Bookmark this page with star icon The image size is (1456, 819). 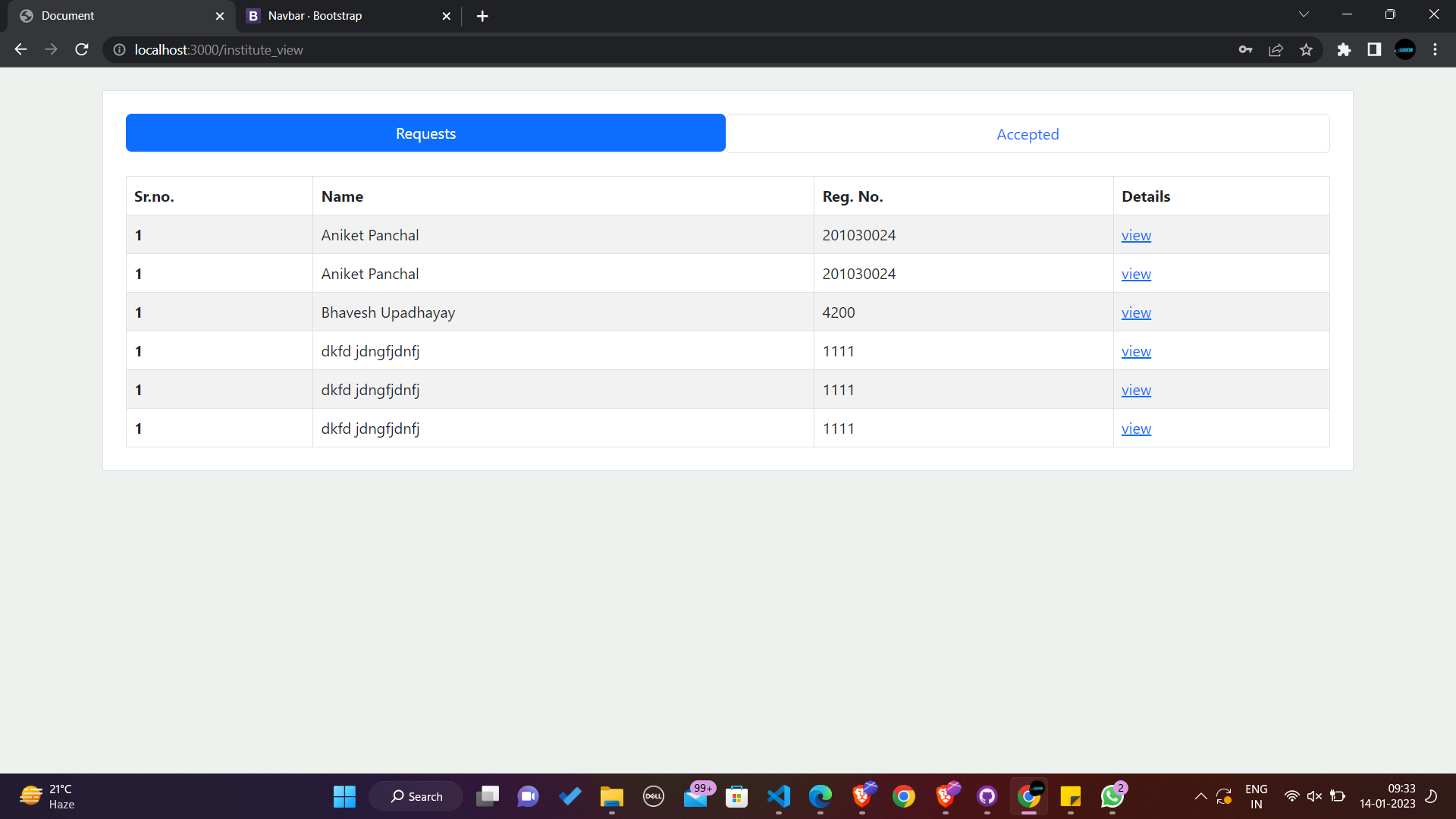[x=1306, y=49]
